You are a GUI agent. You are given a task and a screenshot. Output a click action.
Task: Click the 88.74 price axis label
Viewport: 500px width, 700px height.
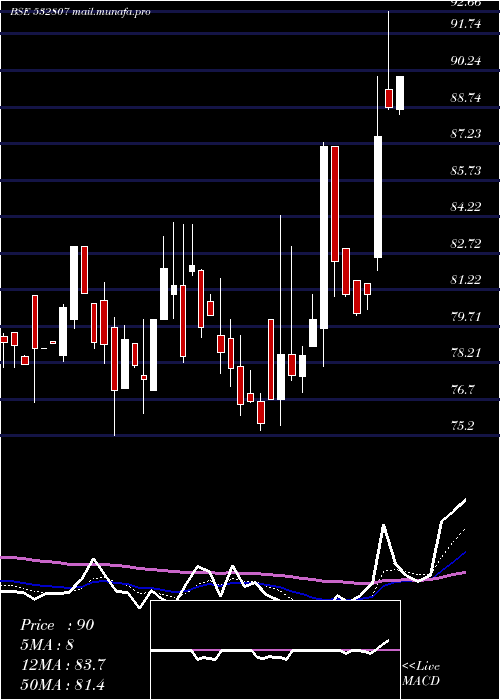click(x=466, y=97)
